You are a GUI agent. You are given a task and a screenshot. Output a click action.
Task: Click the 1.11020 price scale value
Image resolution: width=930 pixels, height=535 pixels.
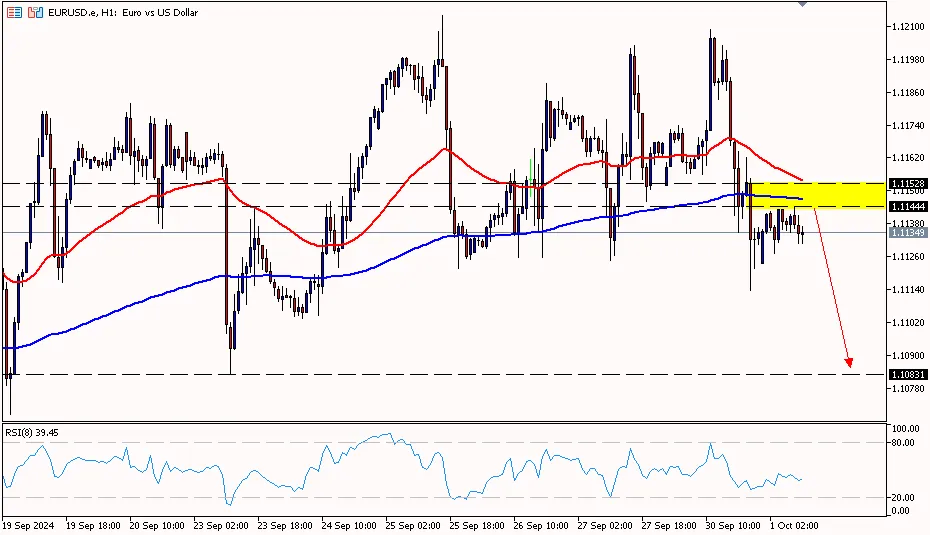click(908, 323)
